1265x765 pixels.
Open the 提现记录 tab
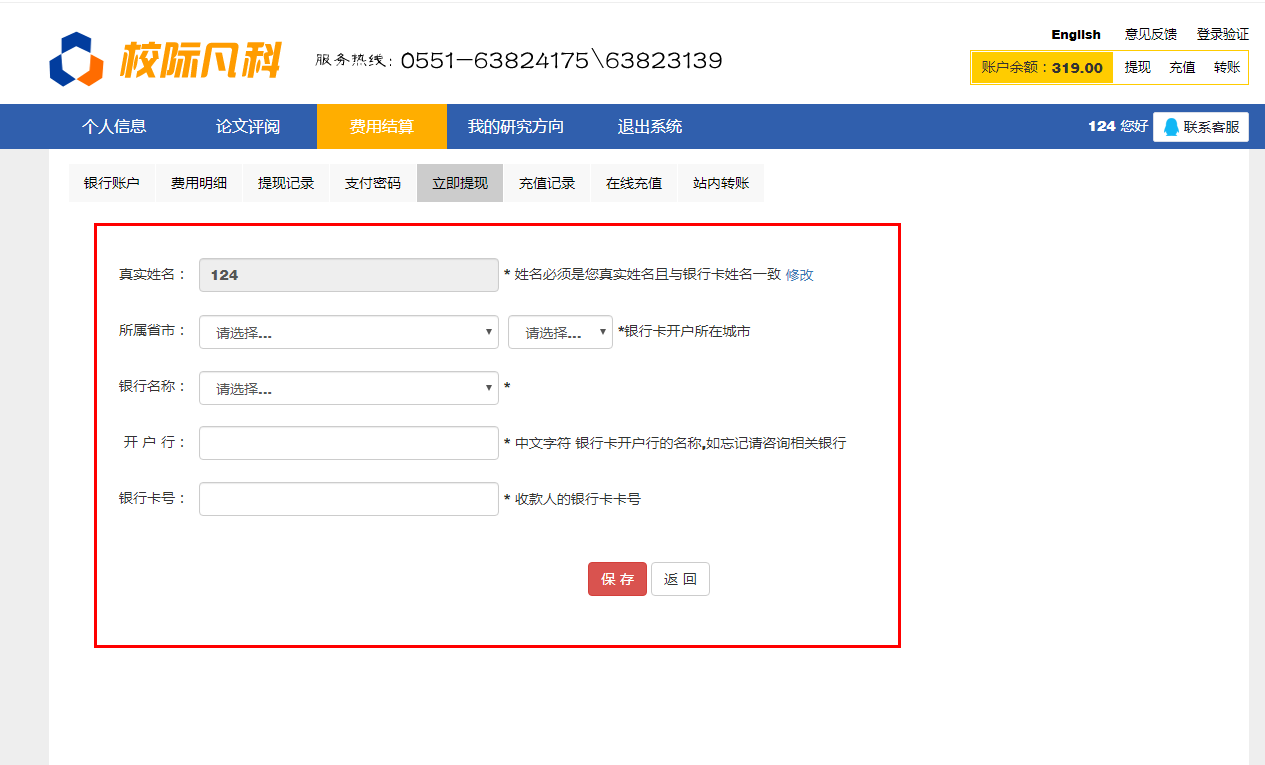(286, 183)
